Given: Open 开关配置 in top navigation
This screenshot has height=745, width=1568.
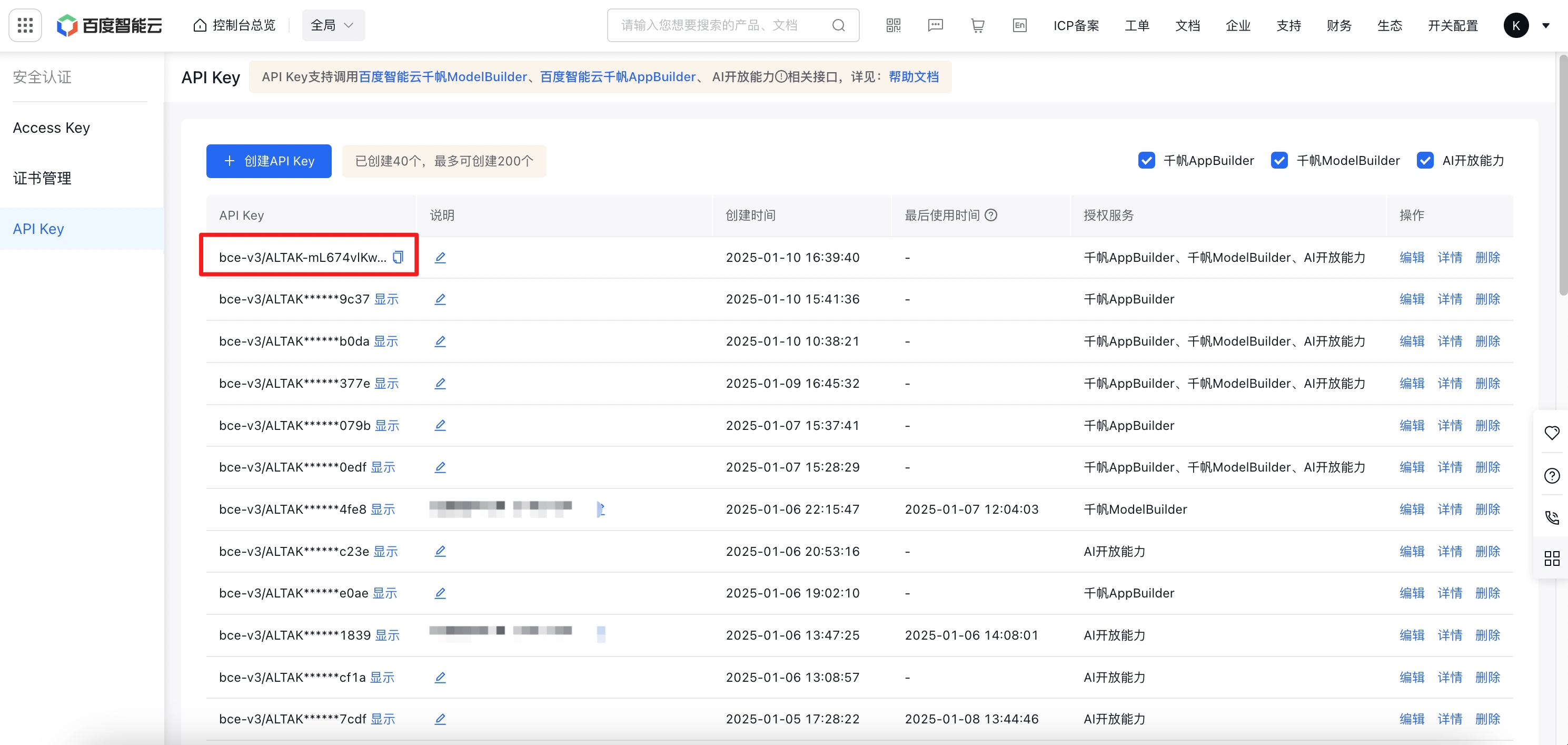Looking at the screenshot, I should pos(1452,26).
